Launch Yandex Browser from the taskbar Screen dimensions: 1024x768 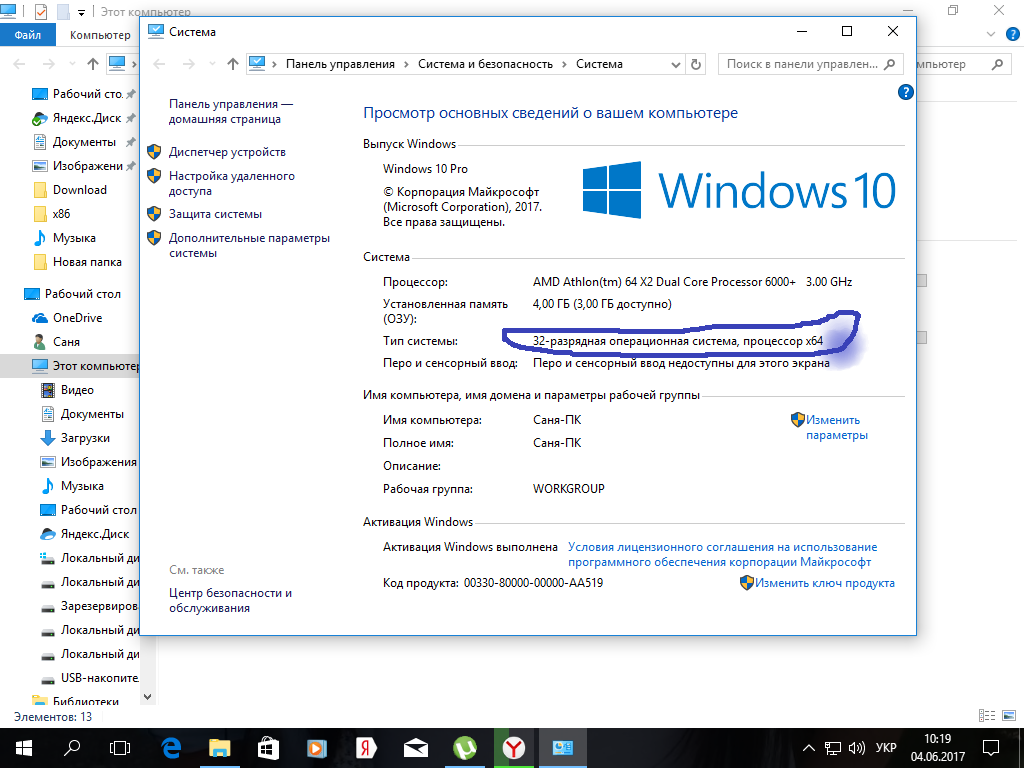tap(514, 747)
